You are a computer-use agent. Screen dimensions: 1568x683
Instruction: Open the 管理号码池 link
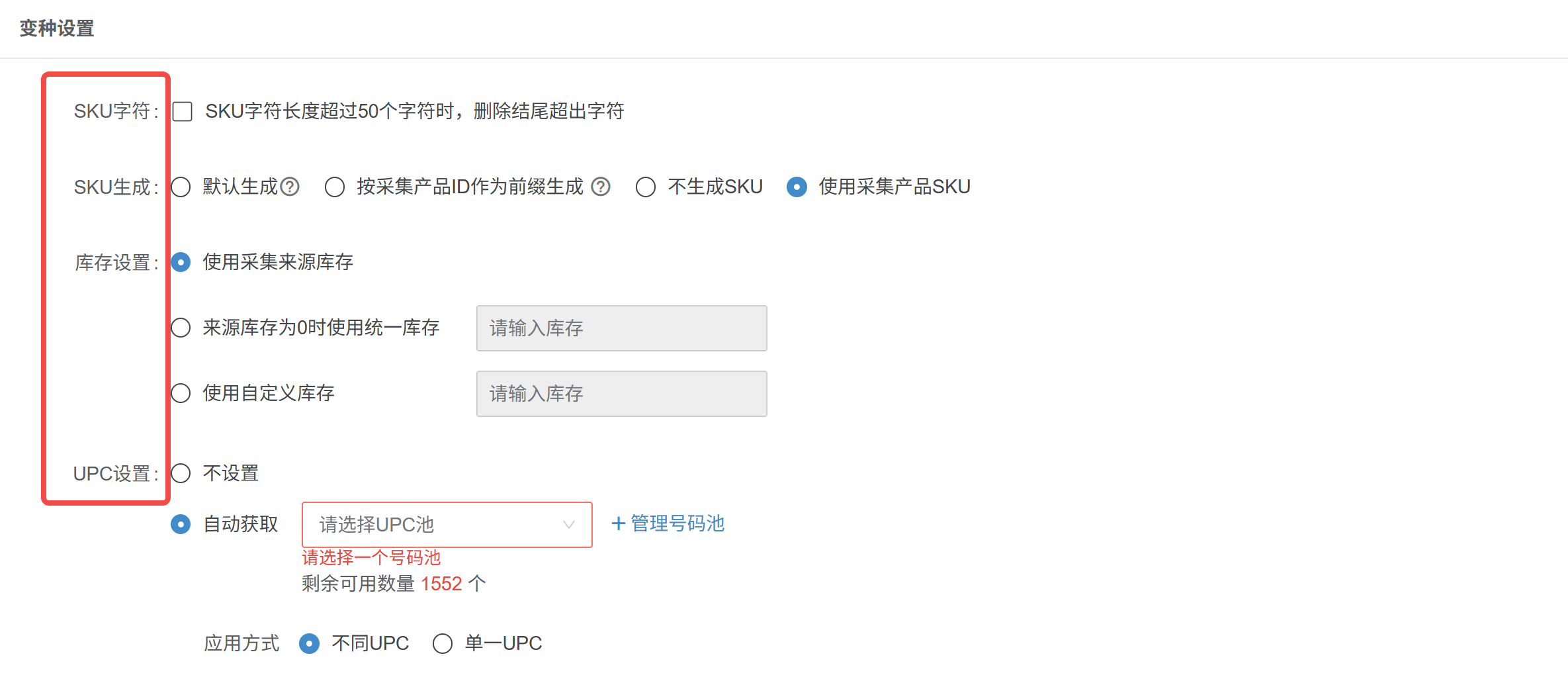tap(677, 524)
